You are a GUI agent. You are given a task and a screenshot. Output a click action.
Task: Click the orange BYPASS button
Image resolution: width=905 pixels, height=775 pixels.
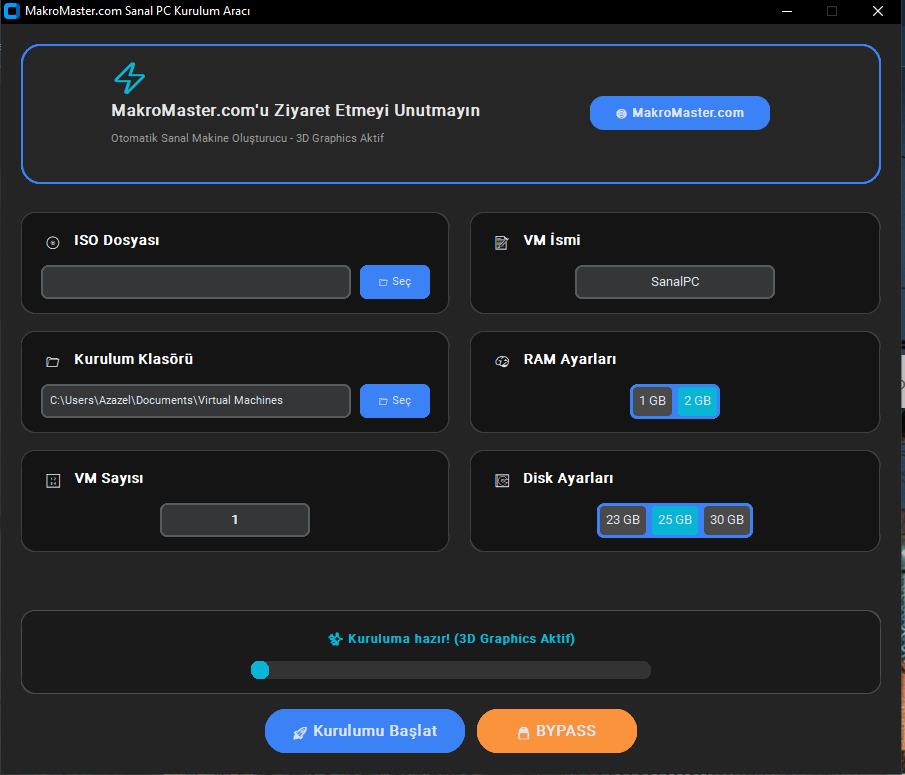[x=557, y=731]
